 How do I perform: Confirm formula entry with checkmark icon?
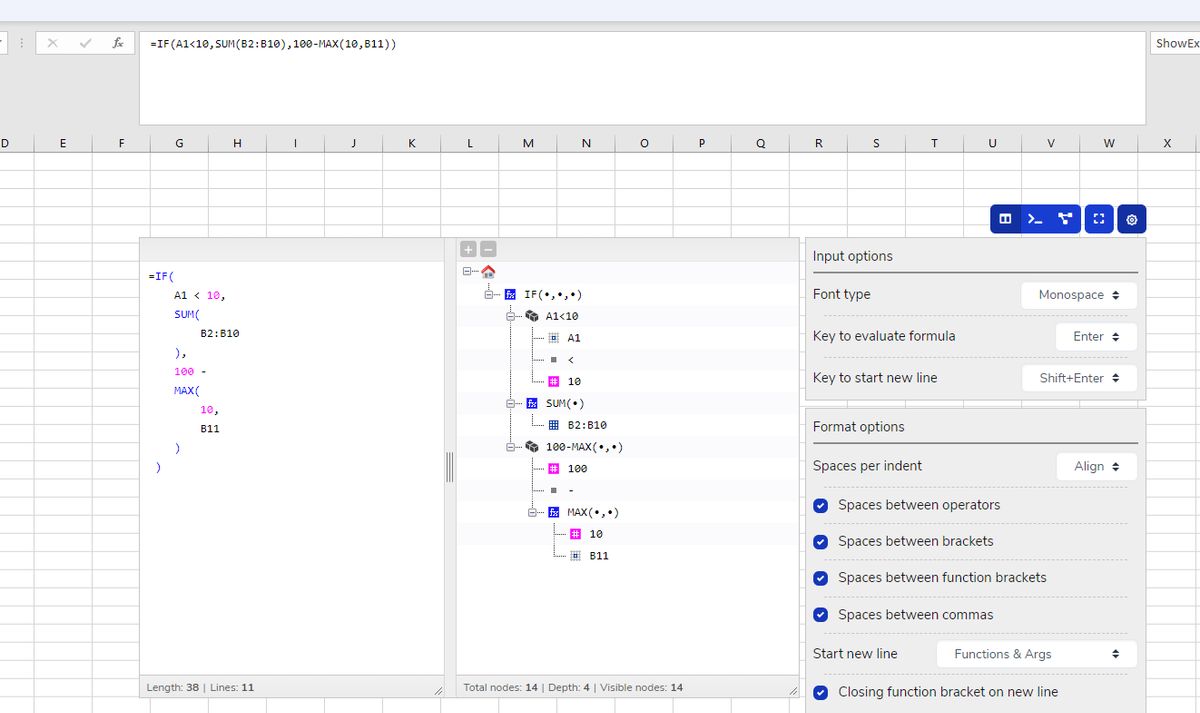(x=86, y=43)
